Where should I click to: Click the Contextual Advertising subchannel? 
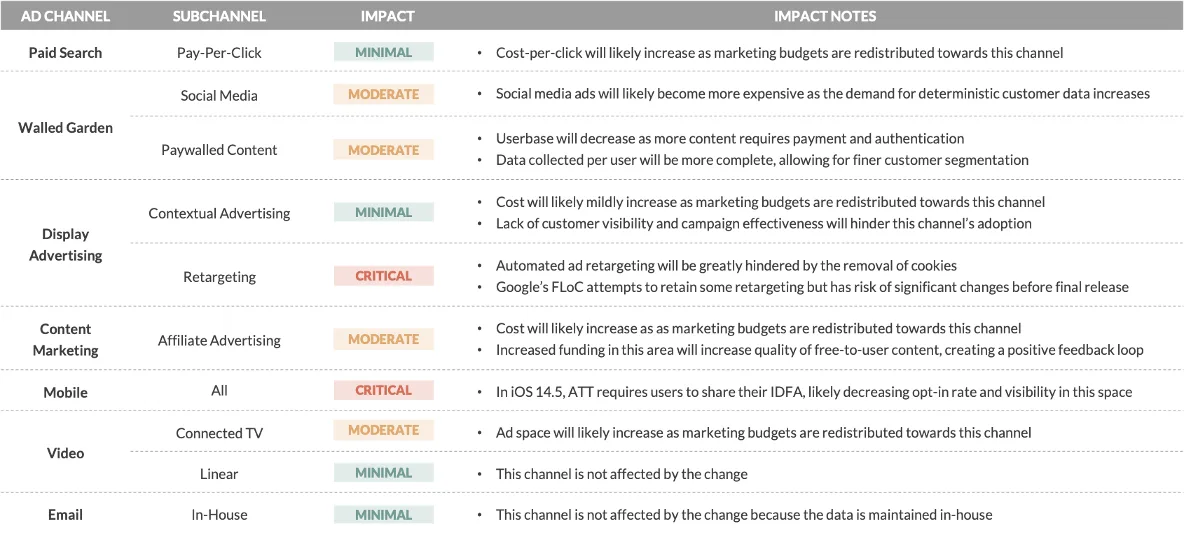(x=219, y=213)
